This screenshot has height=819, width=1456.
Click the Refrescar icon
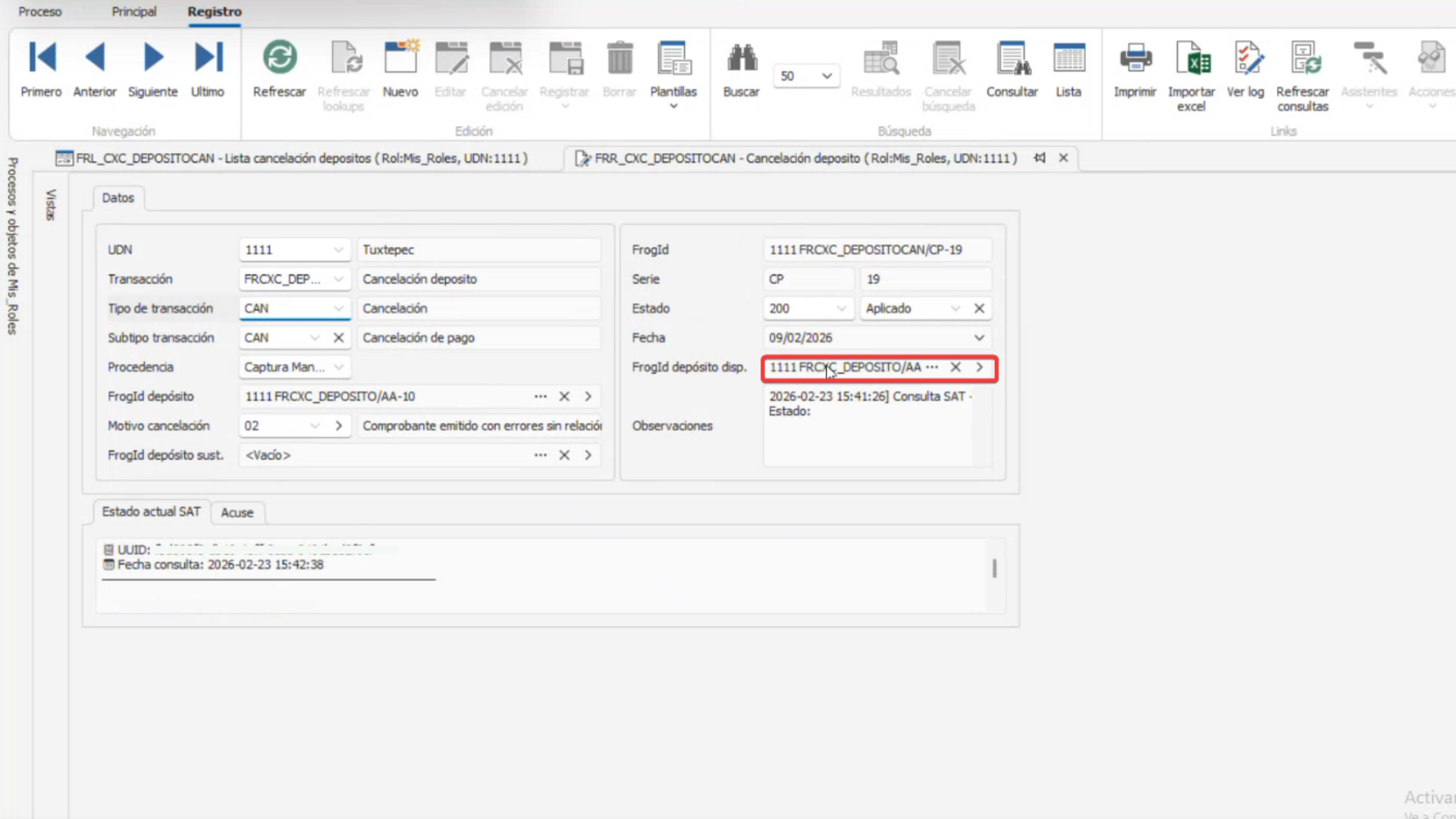[279, 58]
